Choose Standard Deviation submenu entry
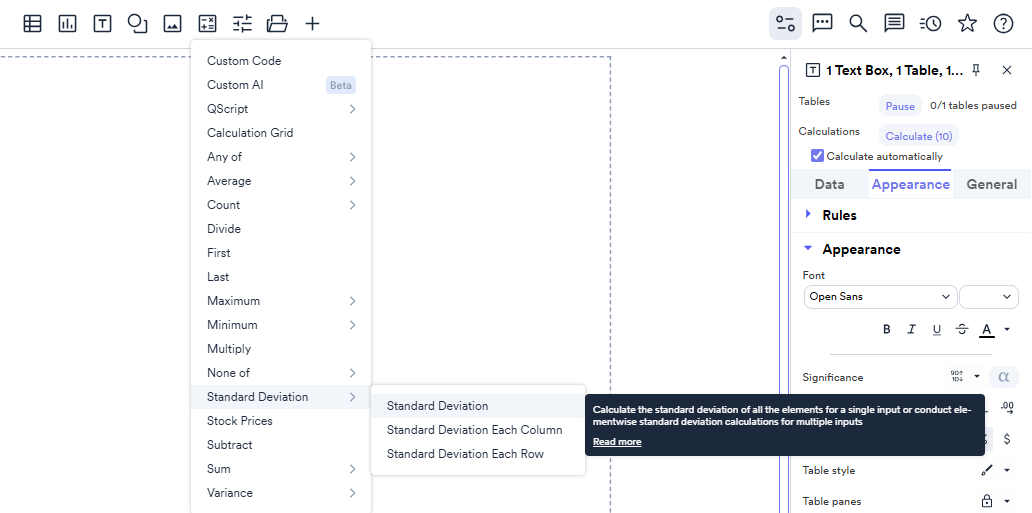The width and height of the screenshot is (1032, 513). pos(478,406)
